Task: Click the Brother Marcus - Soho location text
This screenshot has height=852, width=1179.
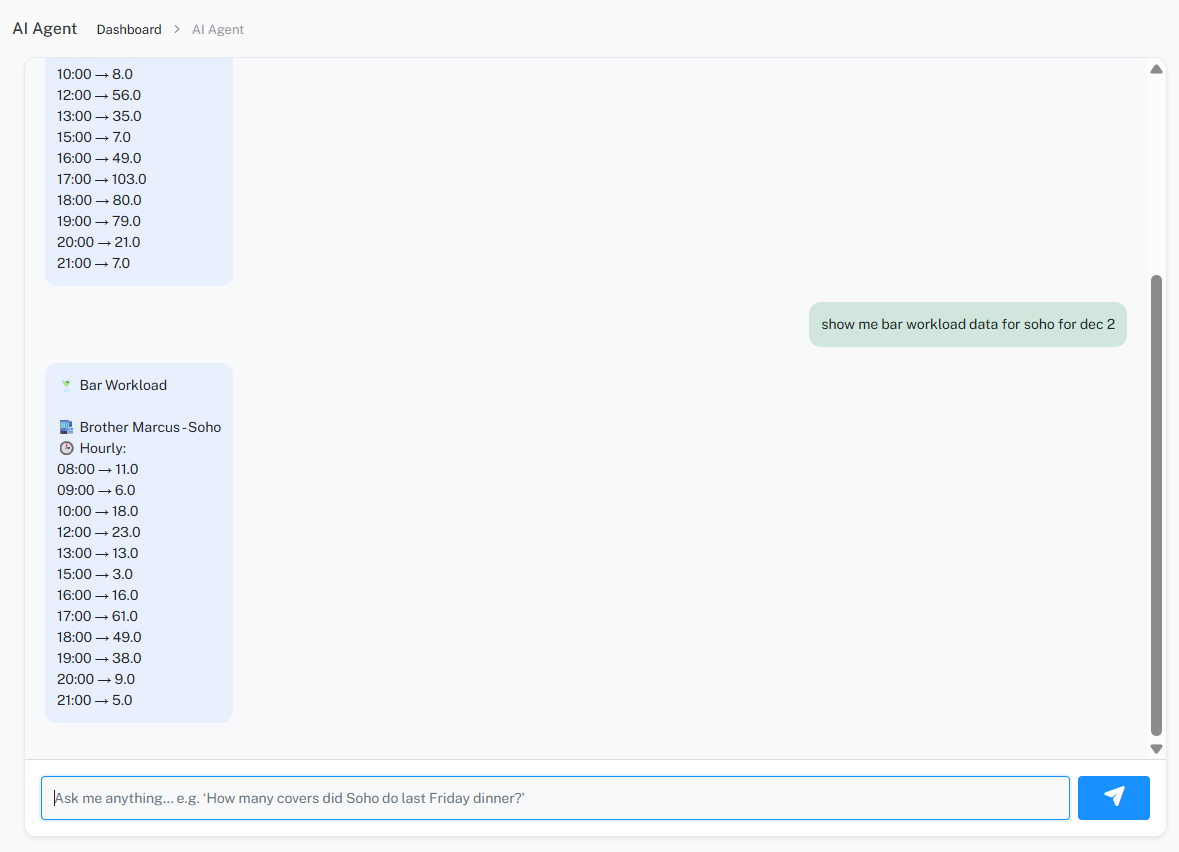Action: [x=150, y=427]
